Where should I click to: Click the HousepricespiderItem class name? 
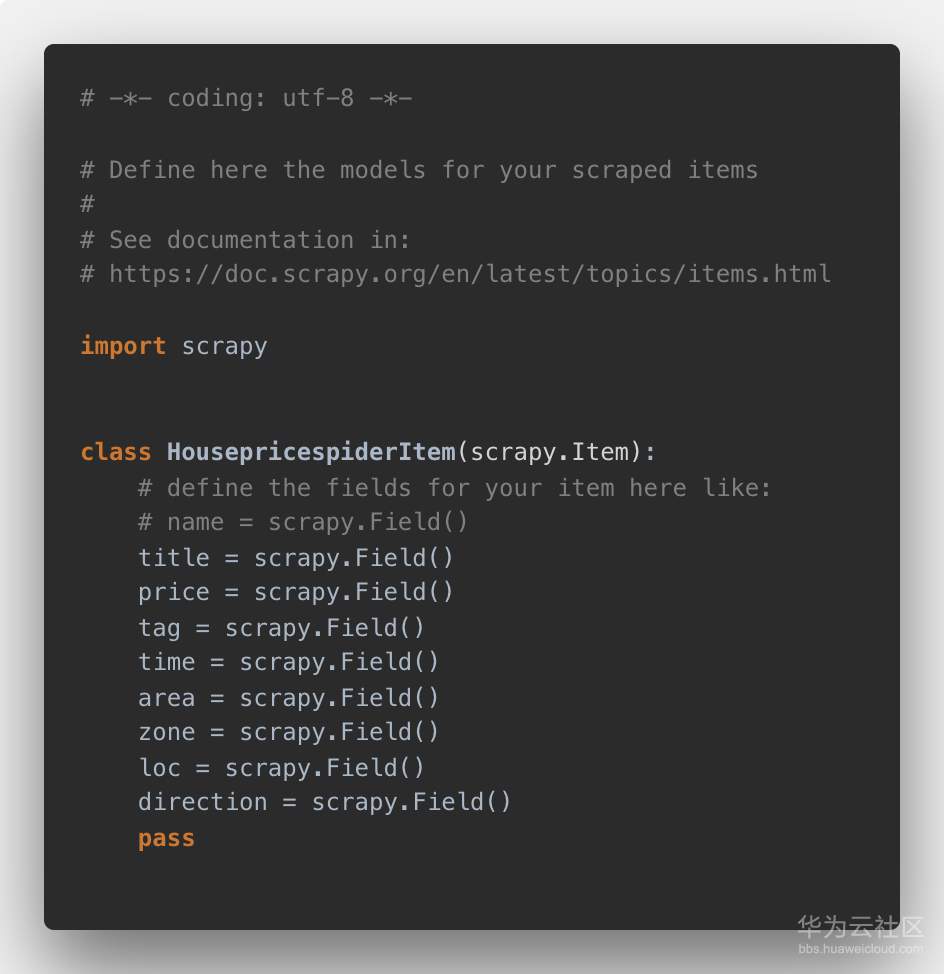(x=311, y=452)
